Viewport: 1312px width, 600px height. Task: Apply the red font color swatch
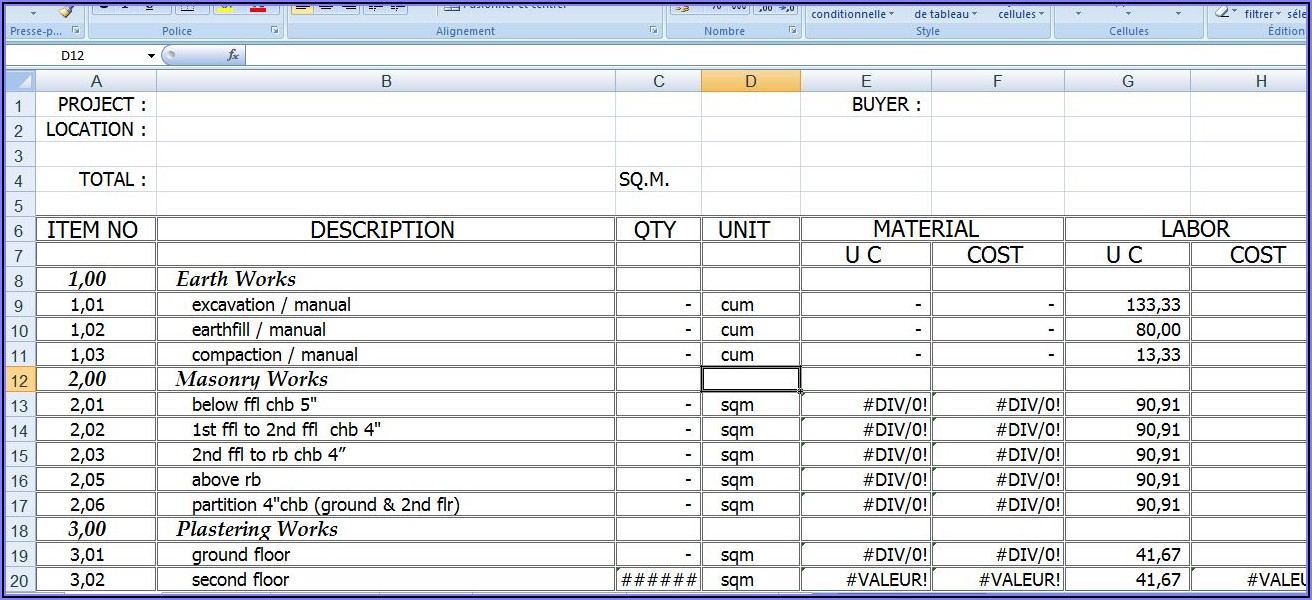click(258, 7)
